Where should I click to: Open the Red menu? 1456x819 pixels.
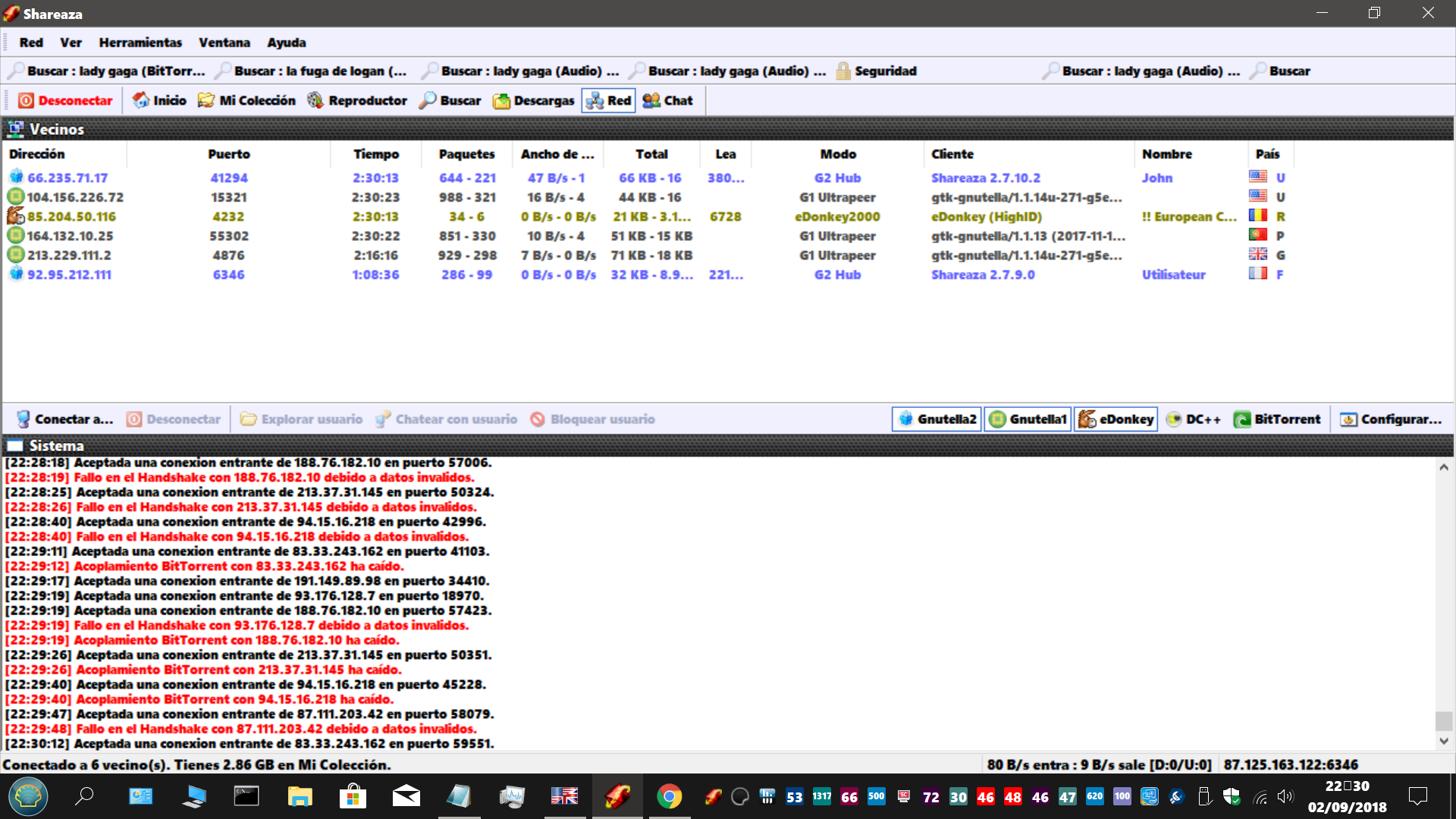(31, 42)
